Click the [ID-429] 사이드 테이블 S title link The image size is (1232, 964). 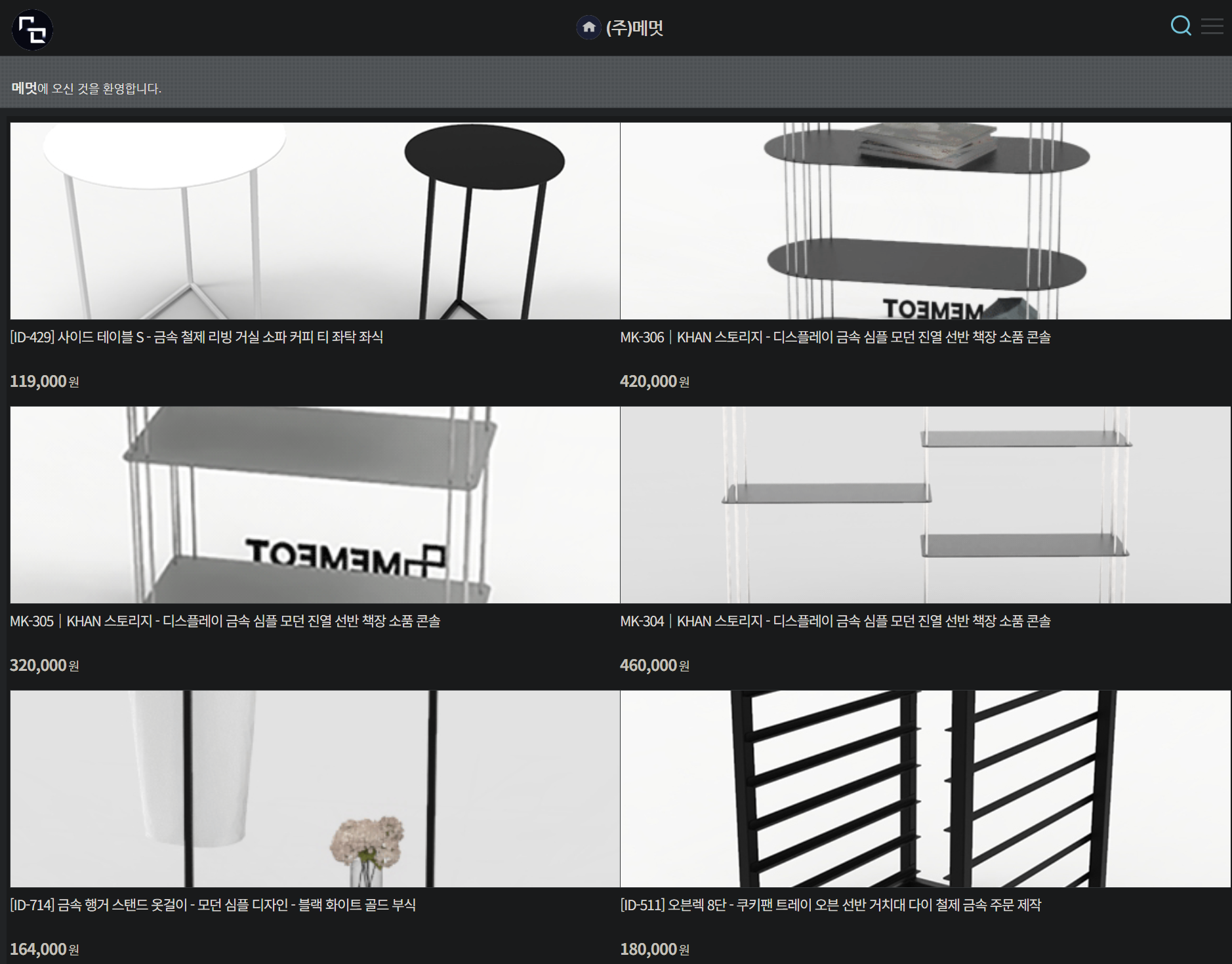point(196,337)
